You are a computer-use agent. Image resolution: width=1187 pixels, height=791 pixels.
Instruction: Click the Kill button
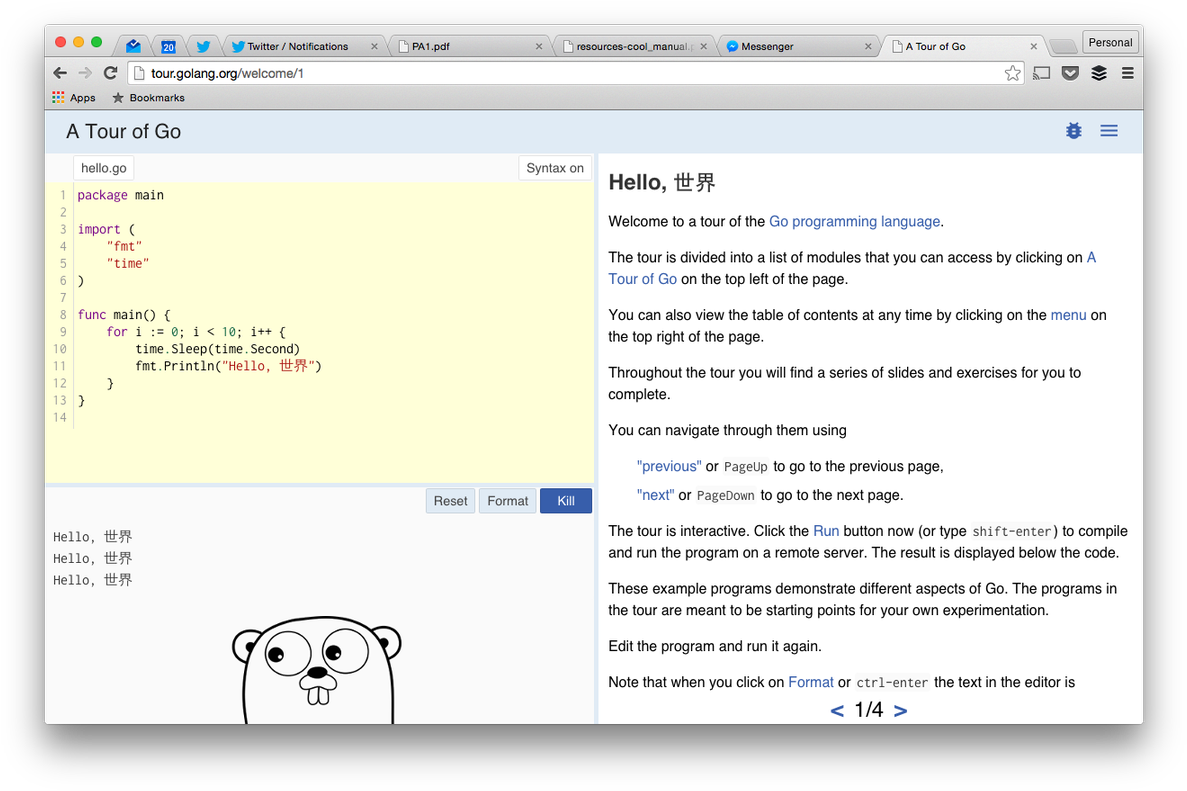(x=565, y=501)
